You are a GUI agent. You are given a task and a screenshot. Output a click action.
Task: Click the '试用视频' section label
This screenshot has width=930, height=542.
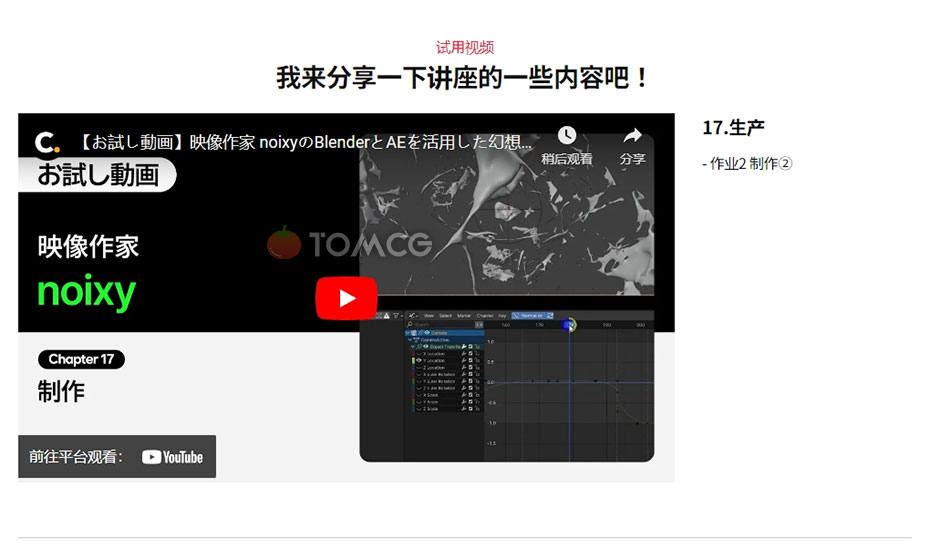465,47
